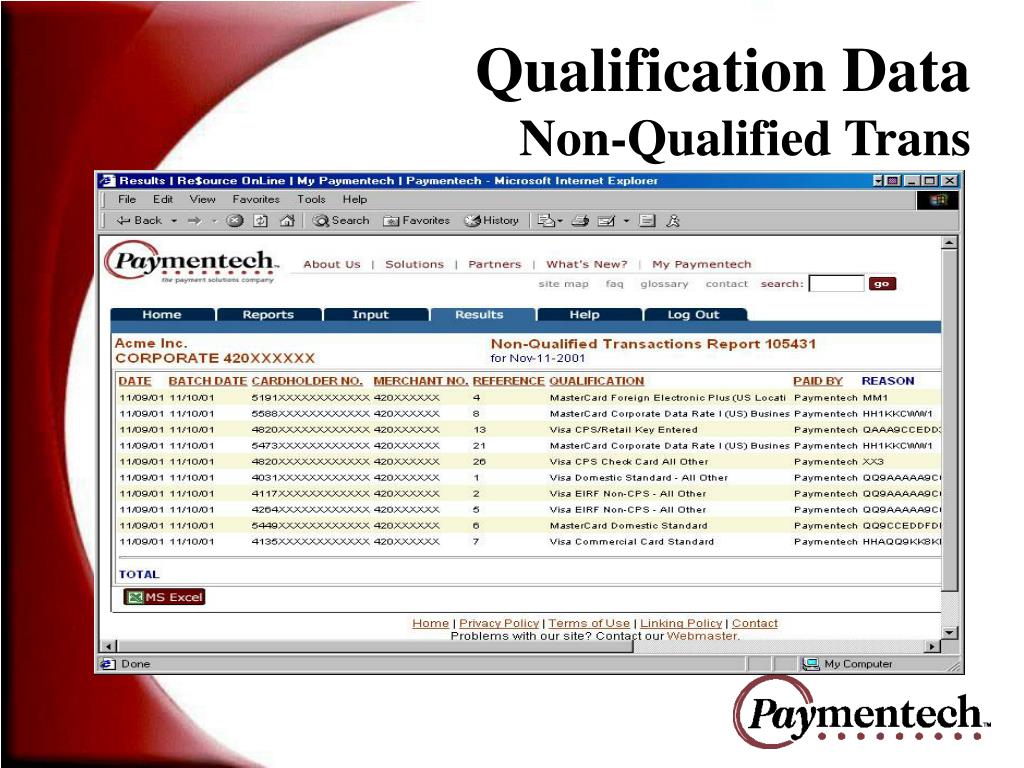Viewport: 1024px width, 768px height.
Task: Switch to the Input tab
Action: (370, 315)
